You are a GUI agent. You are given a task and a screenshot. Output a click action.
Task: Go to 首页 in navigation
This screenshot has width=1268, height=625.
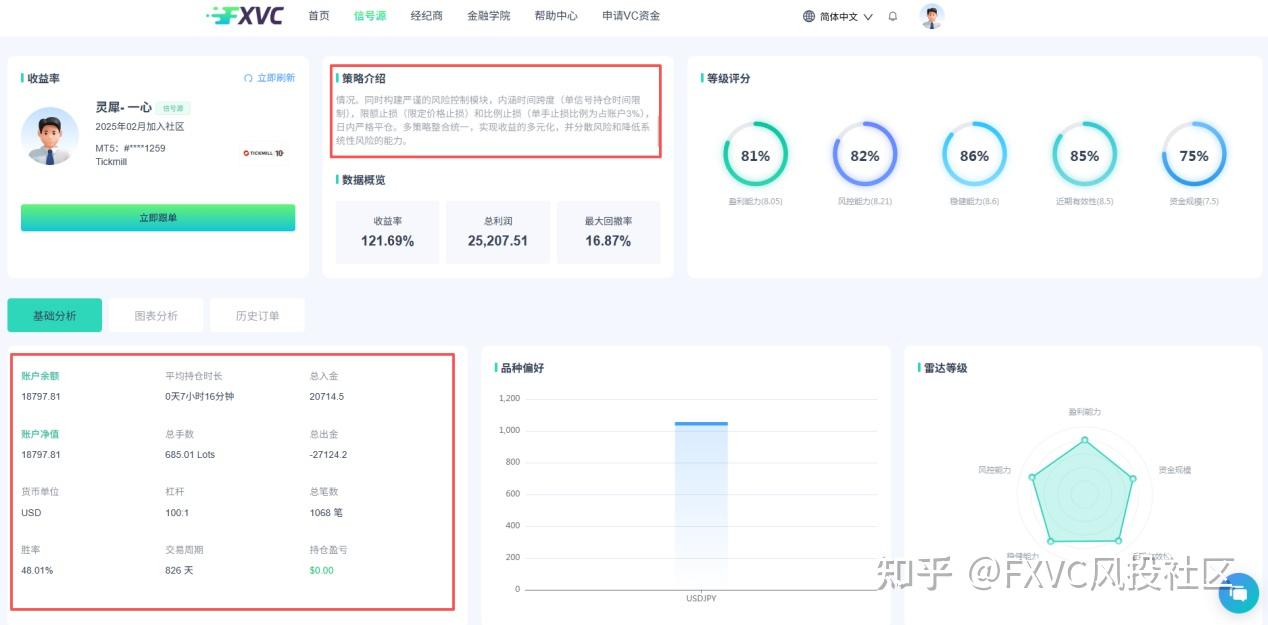319,16
